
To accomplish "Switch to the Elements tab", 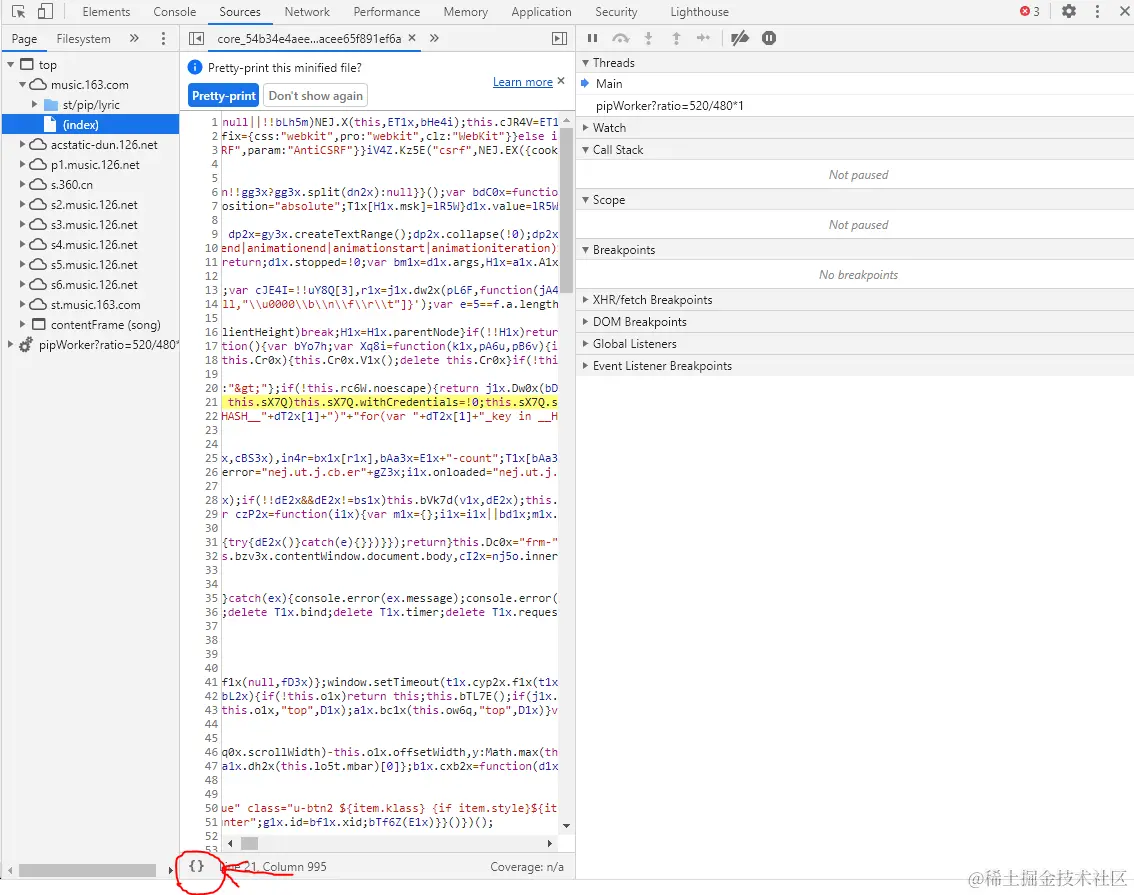I will [106, 12].
